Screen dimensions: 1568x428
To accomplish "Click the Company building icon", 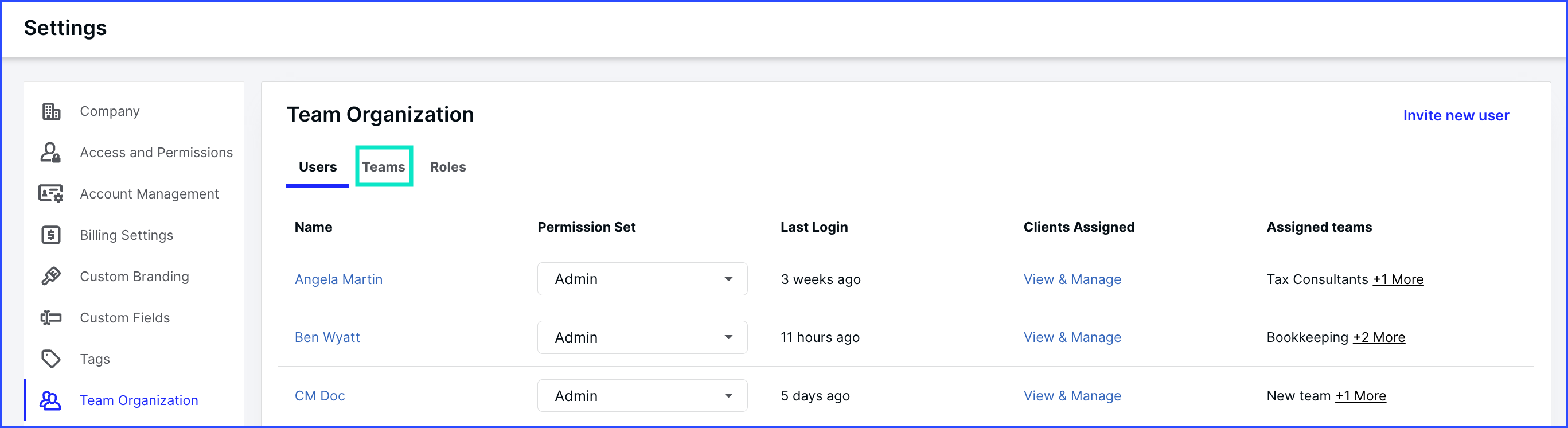I will (x=51, y=111).
